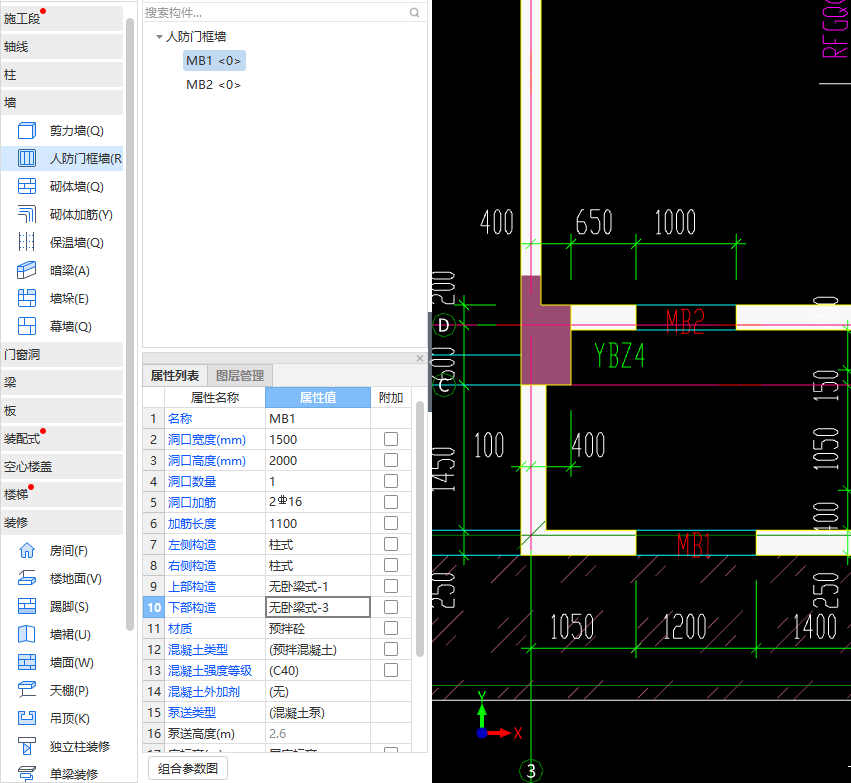Collapse the 装修 category
The image size is (851, 783).
(62, 523)
